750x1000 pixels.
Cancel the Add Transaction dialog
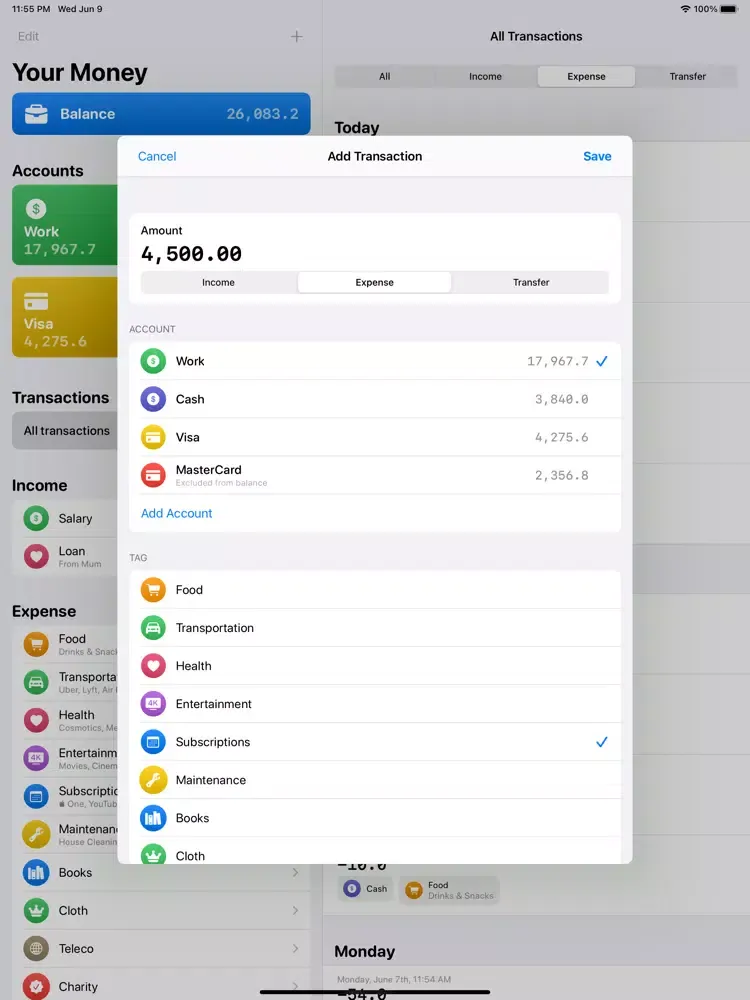pyautogui.click(x=157, y=156)
